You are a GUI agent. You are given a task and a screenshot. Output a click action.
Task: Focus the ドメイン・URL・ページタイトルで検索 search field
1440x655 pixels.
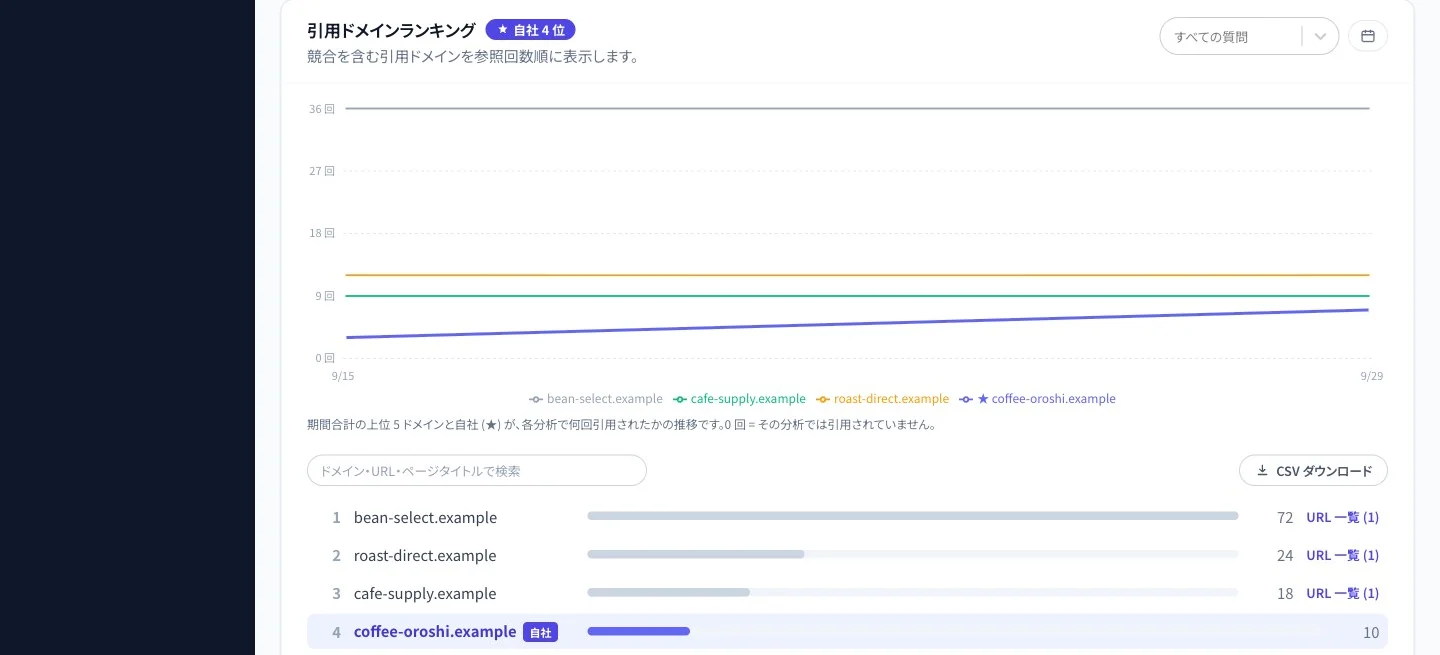(x=477, y=471)
